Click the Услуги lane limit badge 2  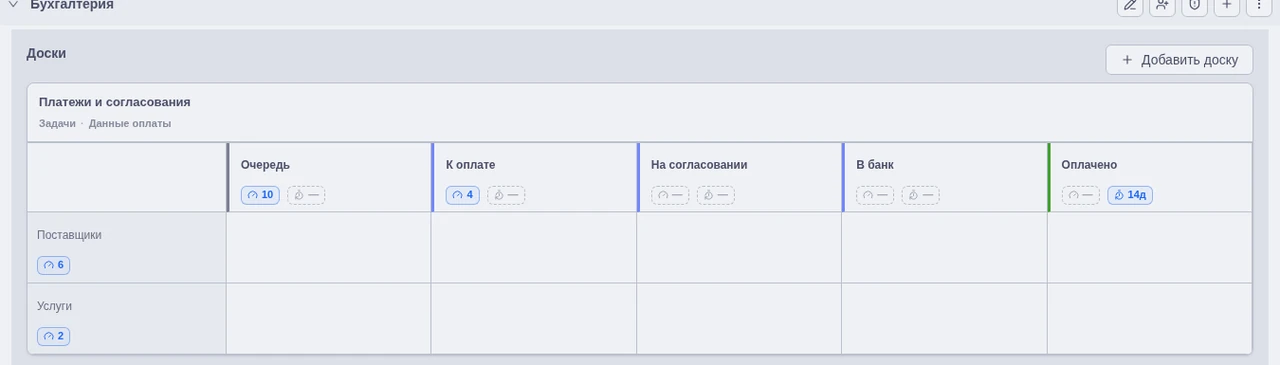pos(54,336)
